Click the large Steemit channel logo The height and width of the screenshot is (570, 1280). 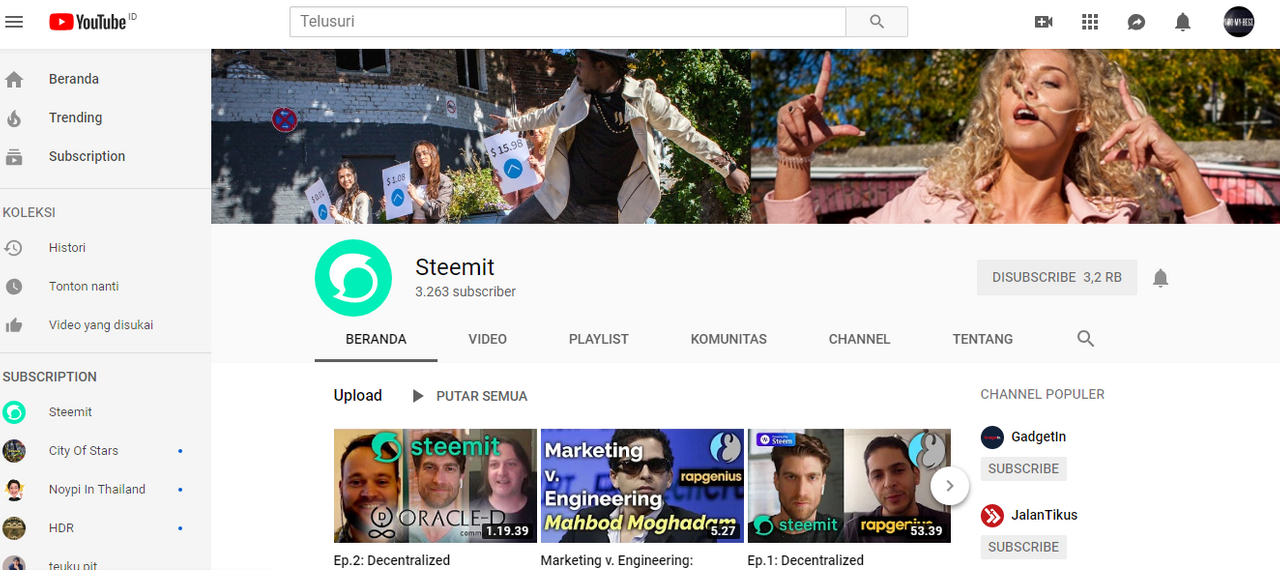point(353,278)
